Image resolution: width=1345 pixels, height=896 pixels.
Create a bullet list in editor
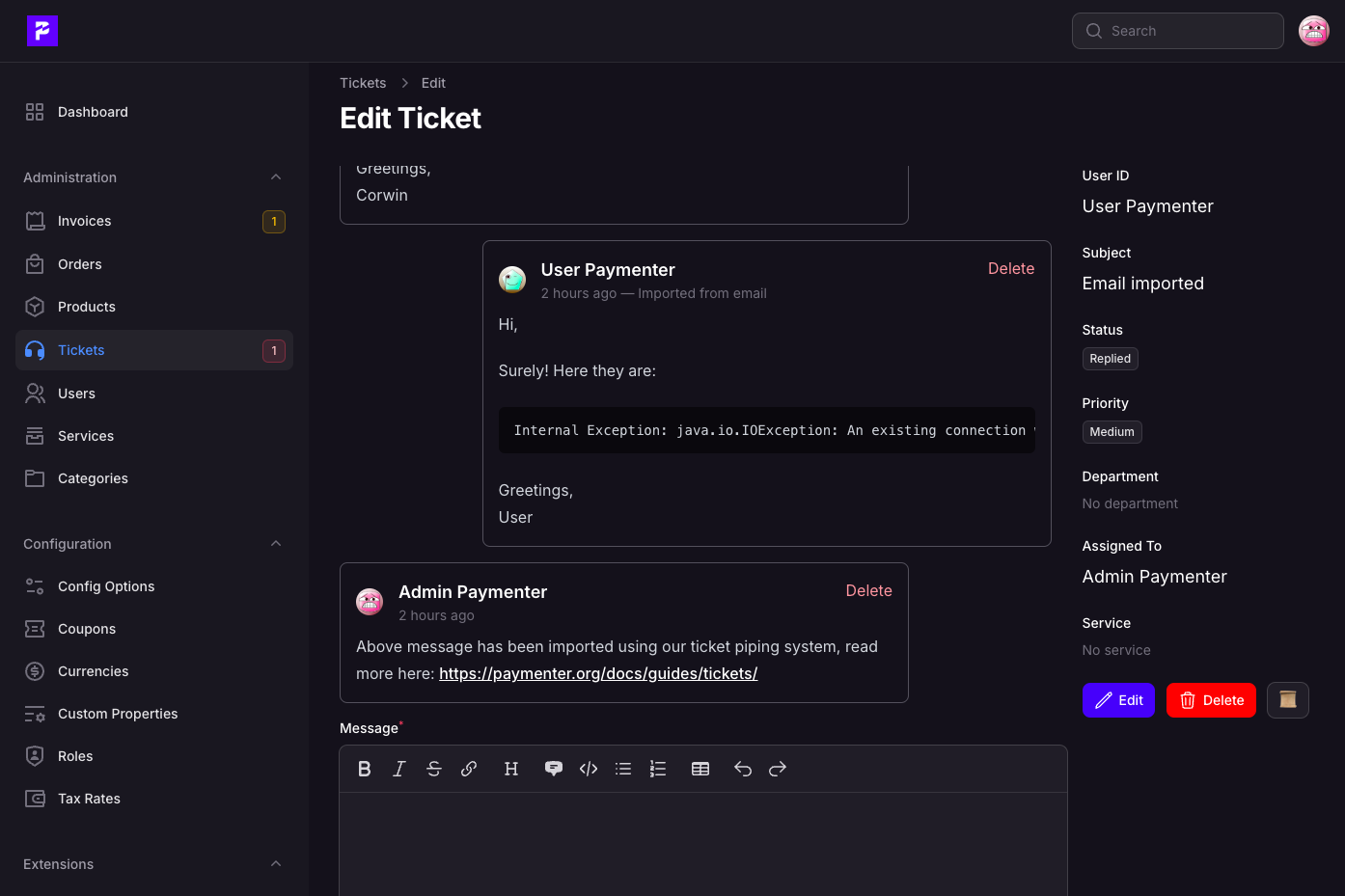coord(623,769)
